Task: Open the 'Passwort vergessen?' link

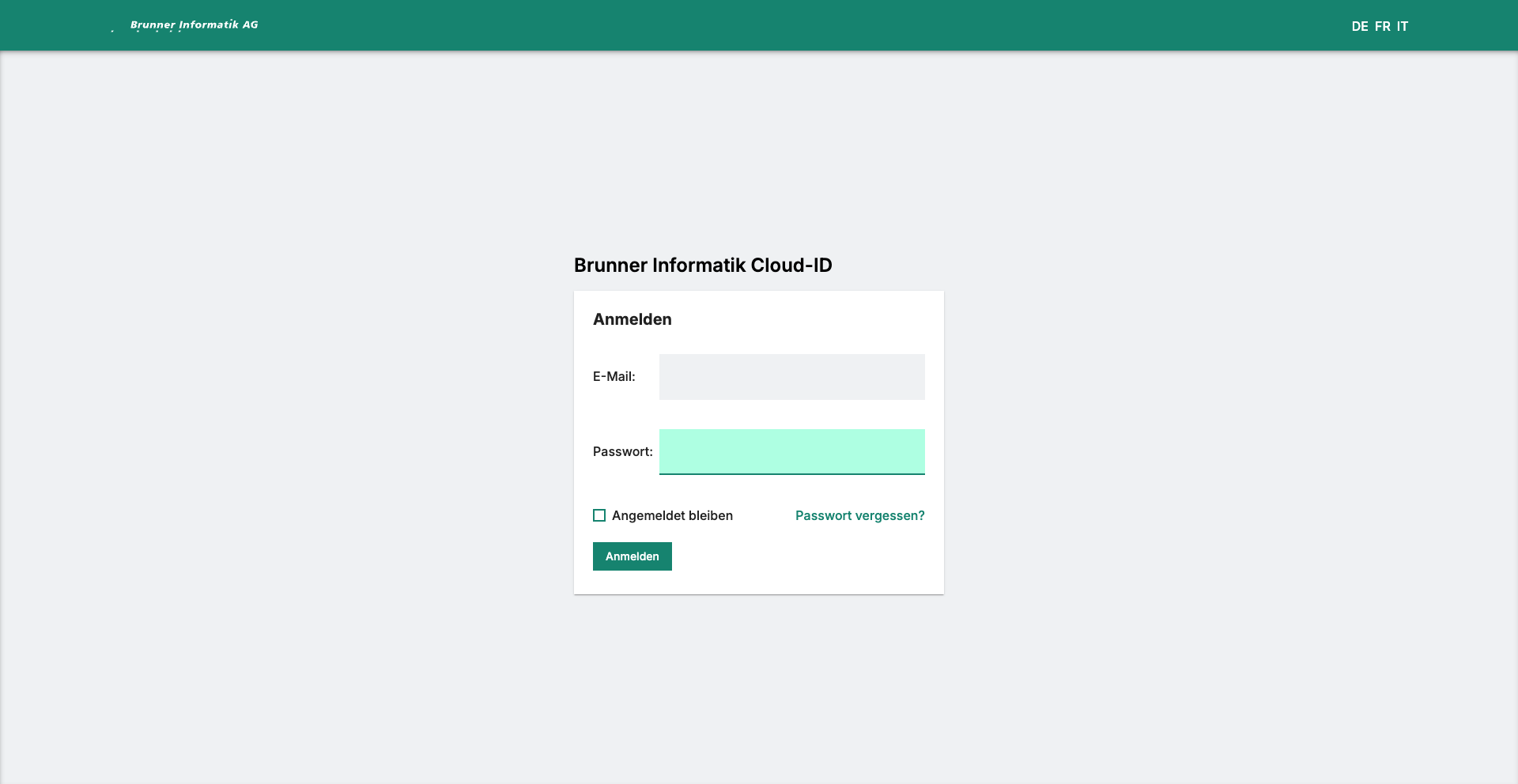Action: [x=859, y=515]
